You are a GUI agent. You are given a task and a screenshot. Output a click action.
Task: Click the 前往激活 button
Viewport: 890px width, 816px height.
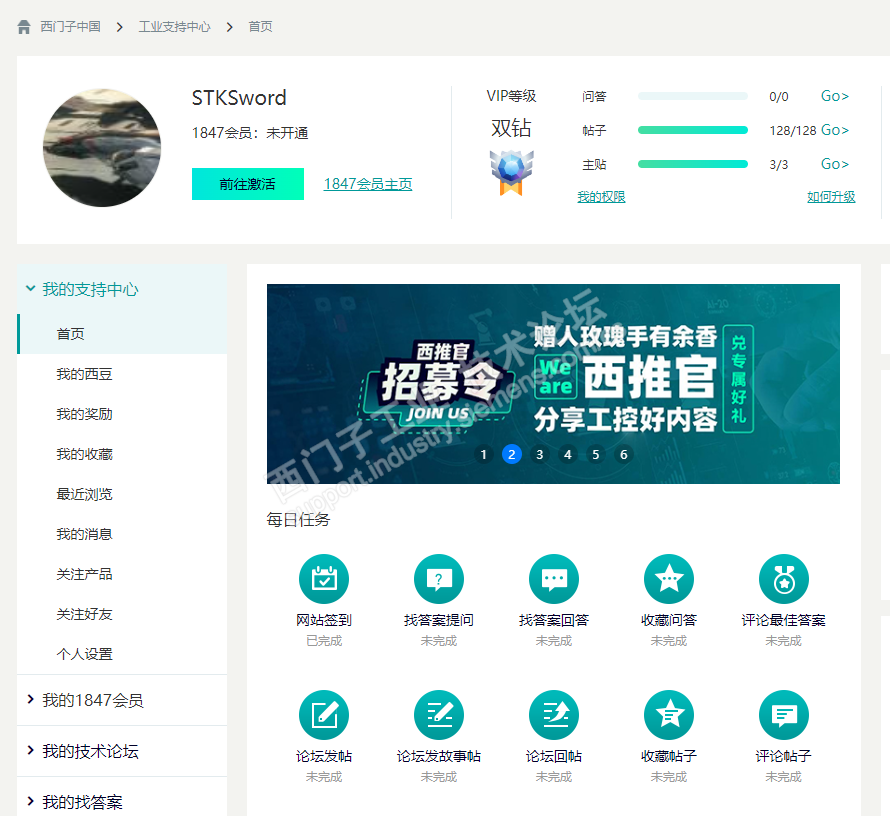(x=247, y=184)
